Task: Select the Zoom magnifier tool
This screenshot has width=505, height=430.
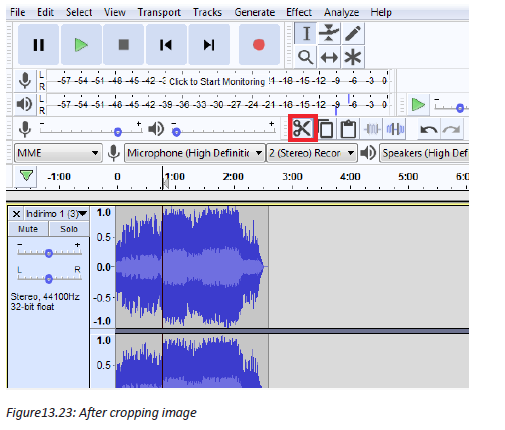Action: click(305, 57)
